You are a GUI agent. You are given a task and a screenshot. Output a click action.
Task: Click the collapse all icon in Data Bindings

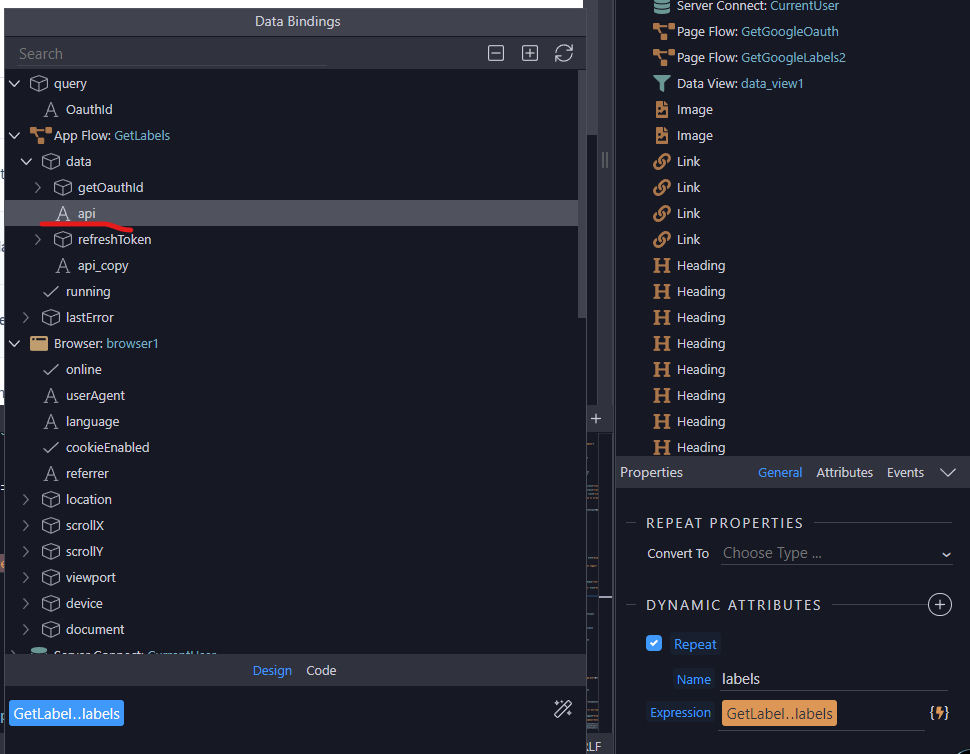coord(496,54)
